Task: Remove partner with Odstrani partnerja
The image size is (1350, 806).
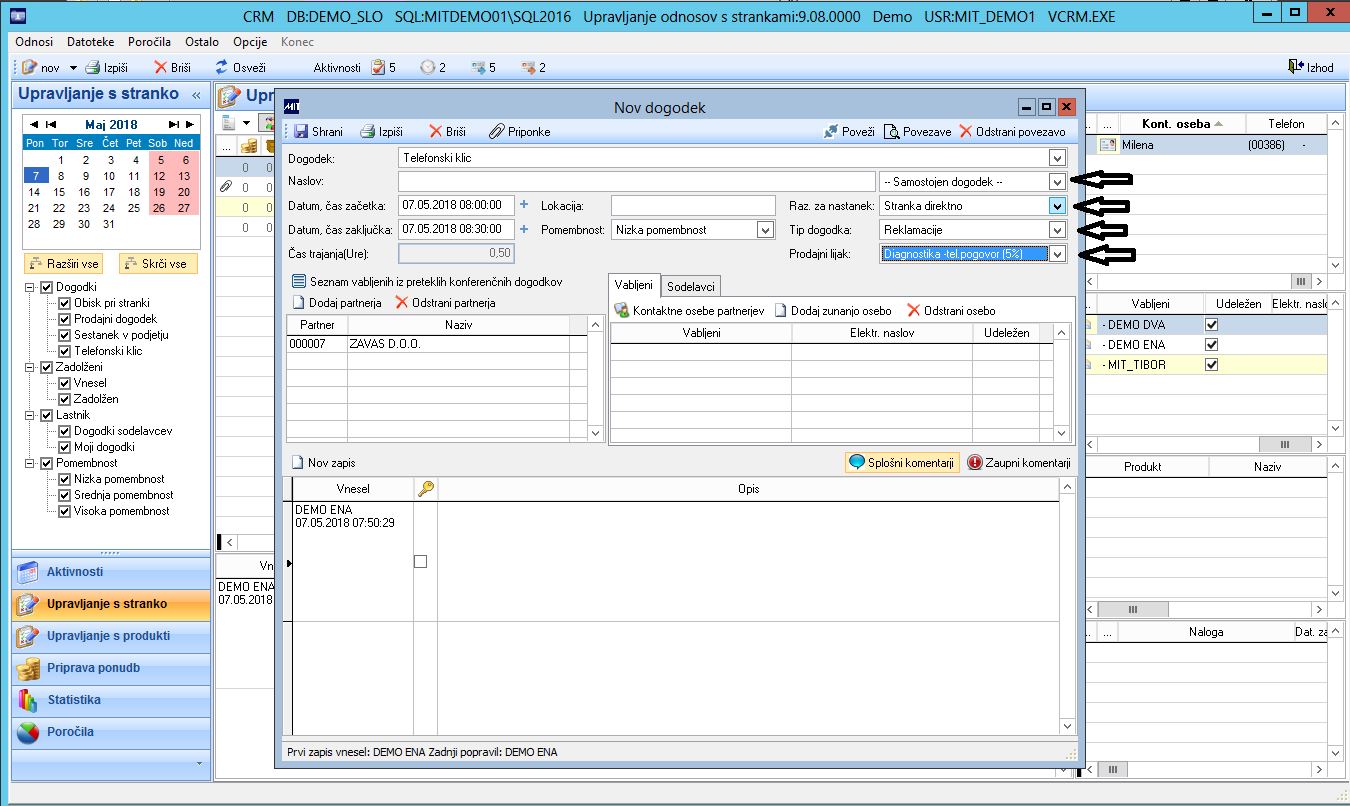Action: [445, 302]
